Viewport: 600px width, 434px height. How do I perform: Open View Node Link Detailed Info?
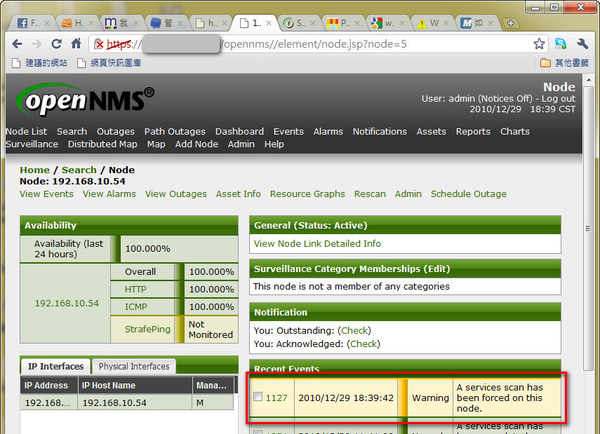click(317, 244)
